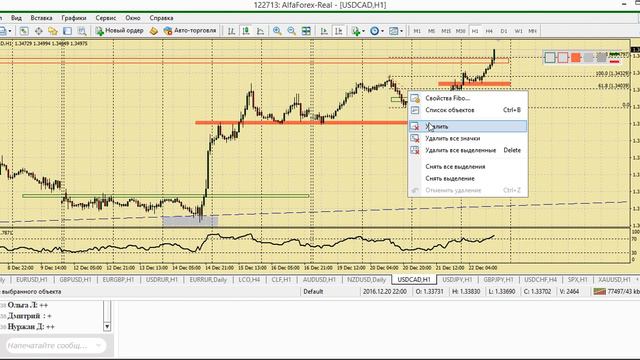640x360 pixels.
Task: Choose Удалить все значки
Action: pos(468,138)
